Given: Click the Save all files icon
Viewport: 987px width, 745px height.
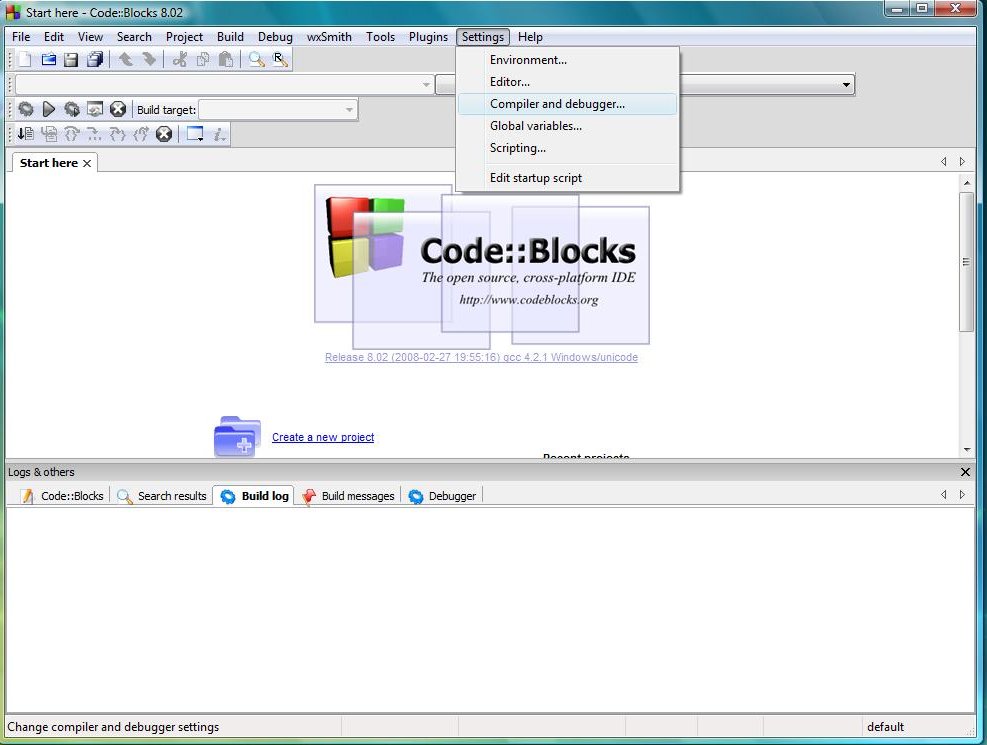Looking at the screenshot, I should 94,60.
